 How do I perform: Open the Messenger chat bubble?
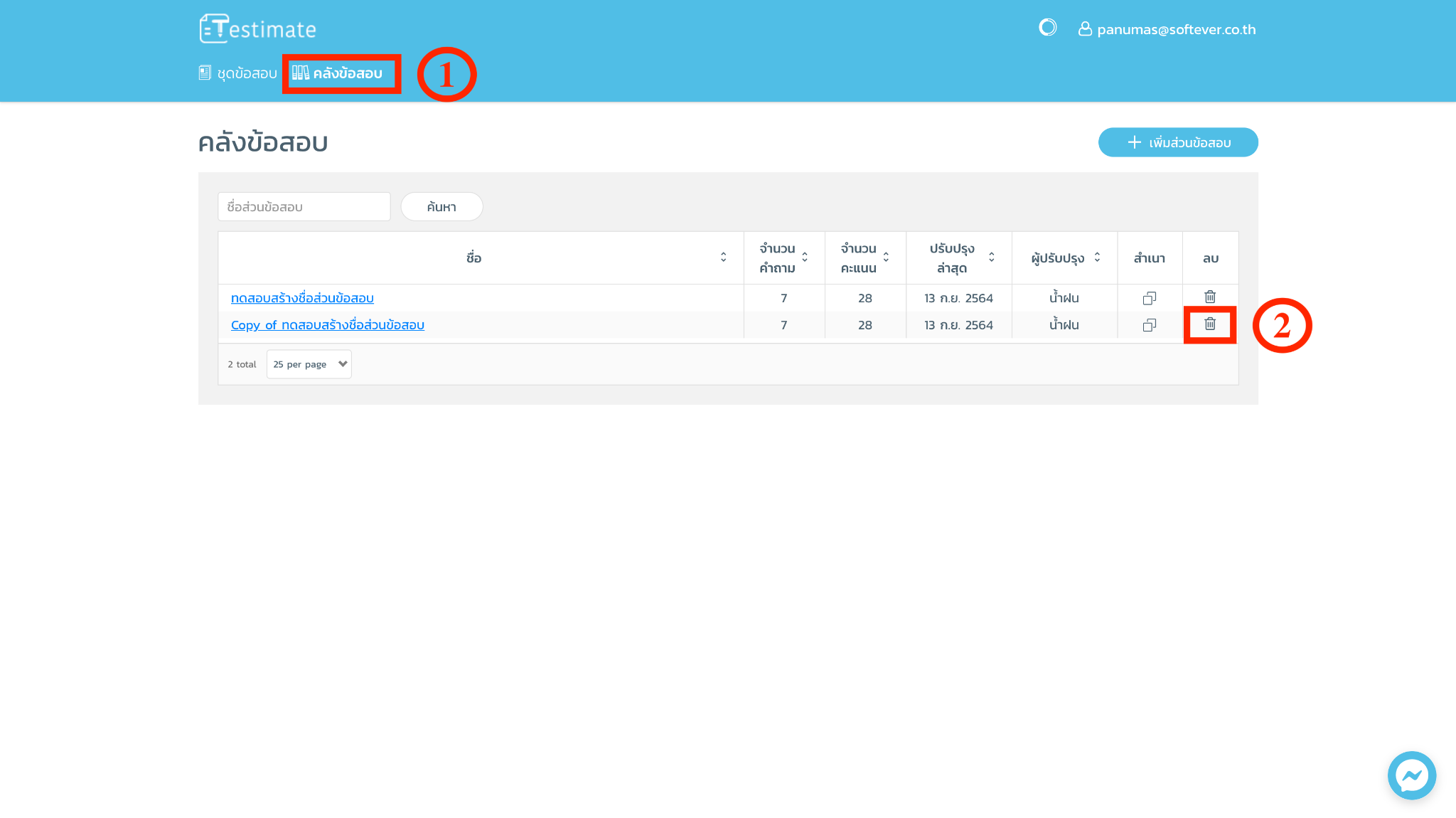pos(1411,775)
